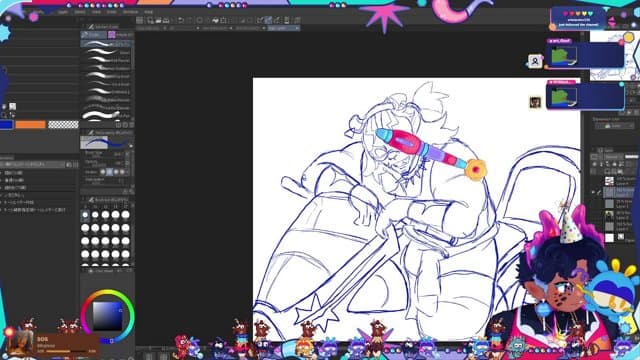Adjust the Brush Size slider in Tool Property

(105, 154)
